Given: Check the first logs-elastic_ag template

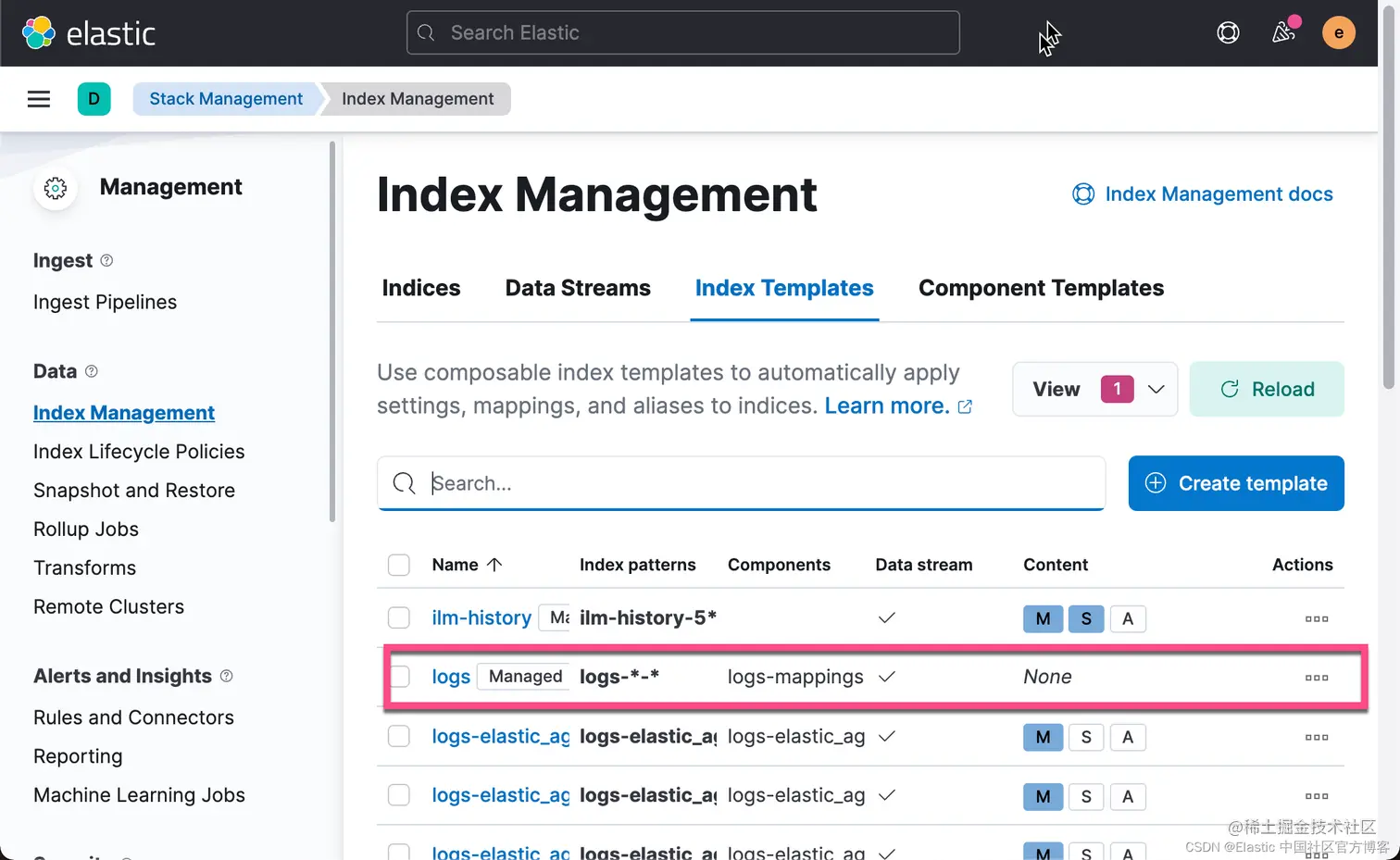Looking at the screenshot, I should click(x=399, y=737).
